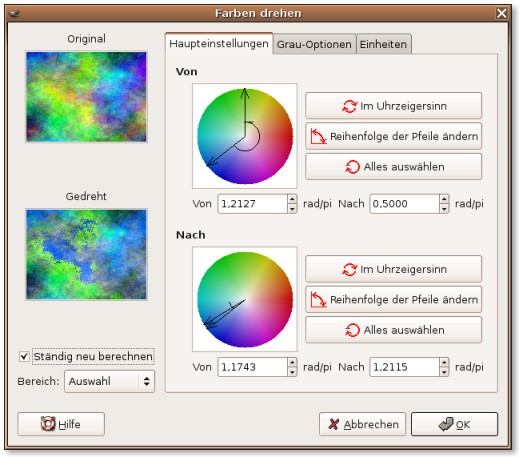Click arrow-order icon in the Von section
Viewport: 519px width, 457px height.
(x=318, y=136)
